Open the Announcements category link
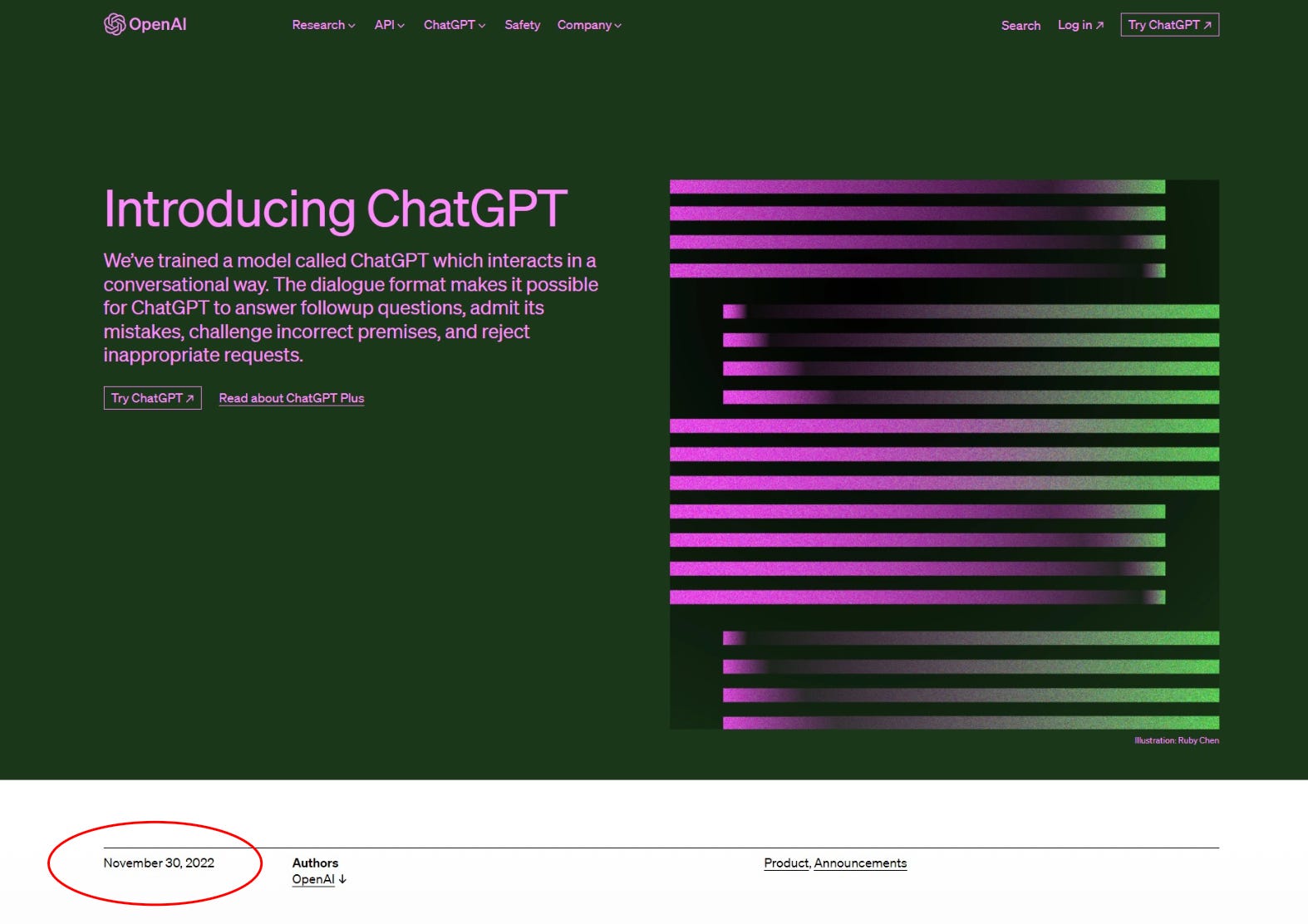 [860, 863]
